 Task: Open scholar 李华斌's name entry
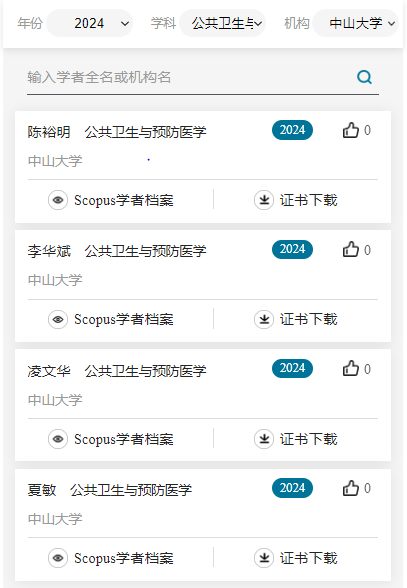pos(49,251)
